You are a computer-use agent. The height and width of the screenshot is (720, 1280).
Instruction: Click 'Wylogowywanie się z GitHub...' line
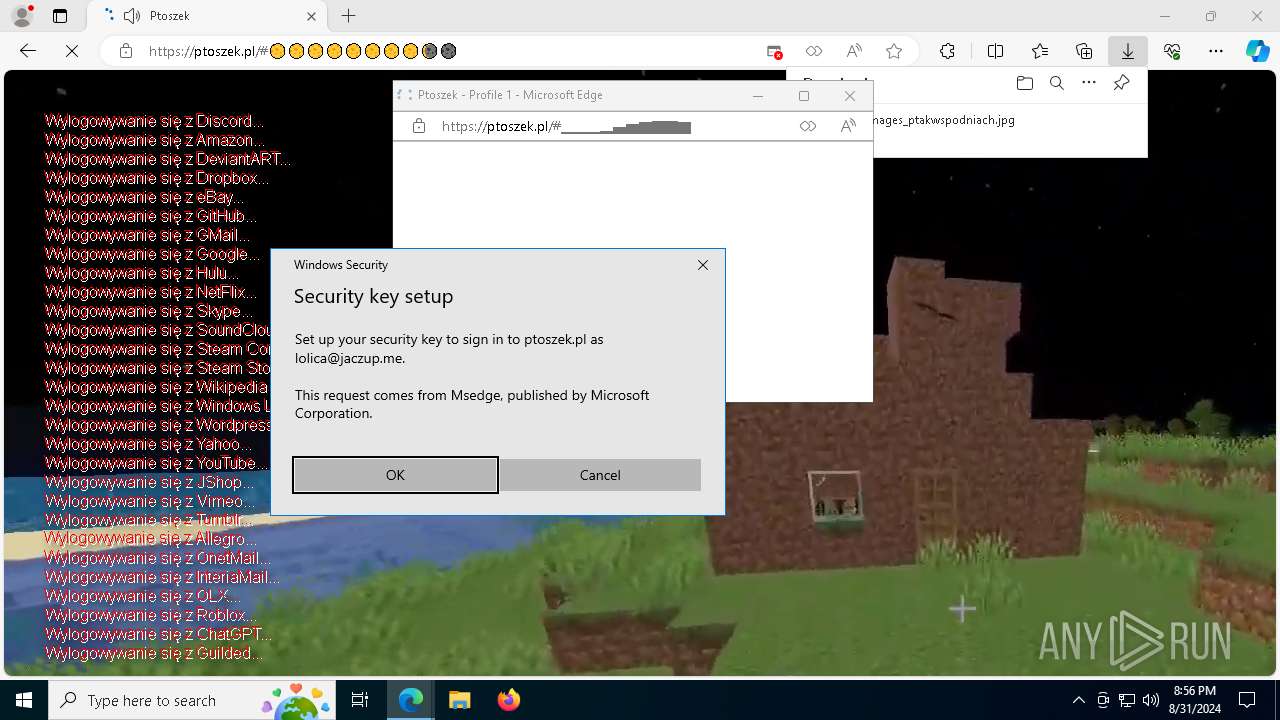pyautogui.click(x=151, y=216)
